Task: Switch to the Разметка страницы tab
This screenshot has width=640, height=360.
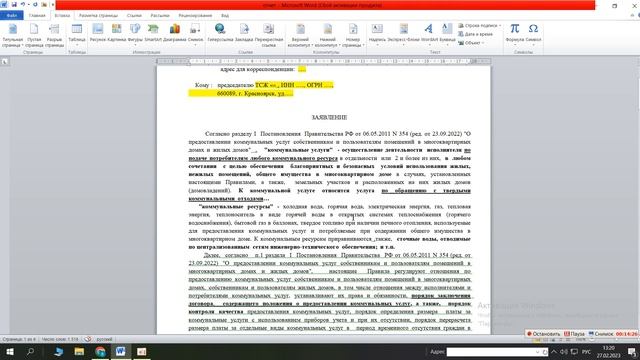Action: (x=98, y=16)
